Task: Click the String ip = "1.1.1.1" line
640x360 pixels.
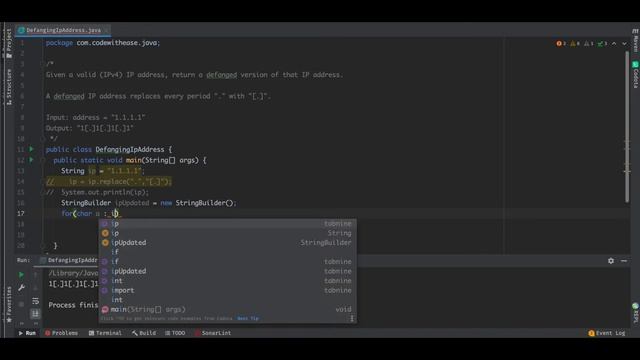Action: (x=102, y=171)
